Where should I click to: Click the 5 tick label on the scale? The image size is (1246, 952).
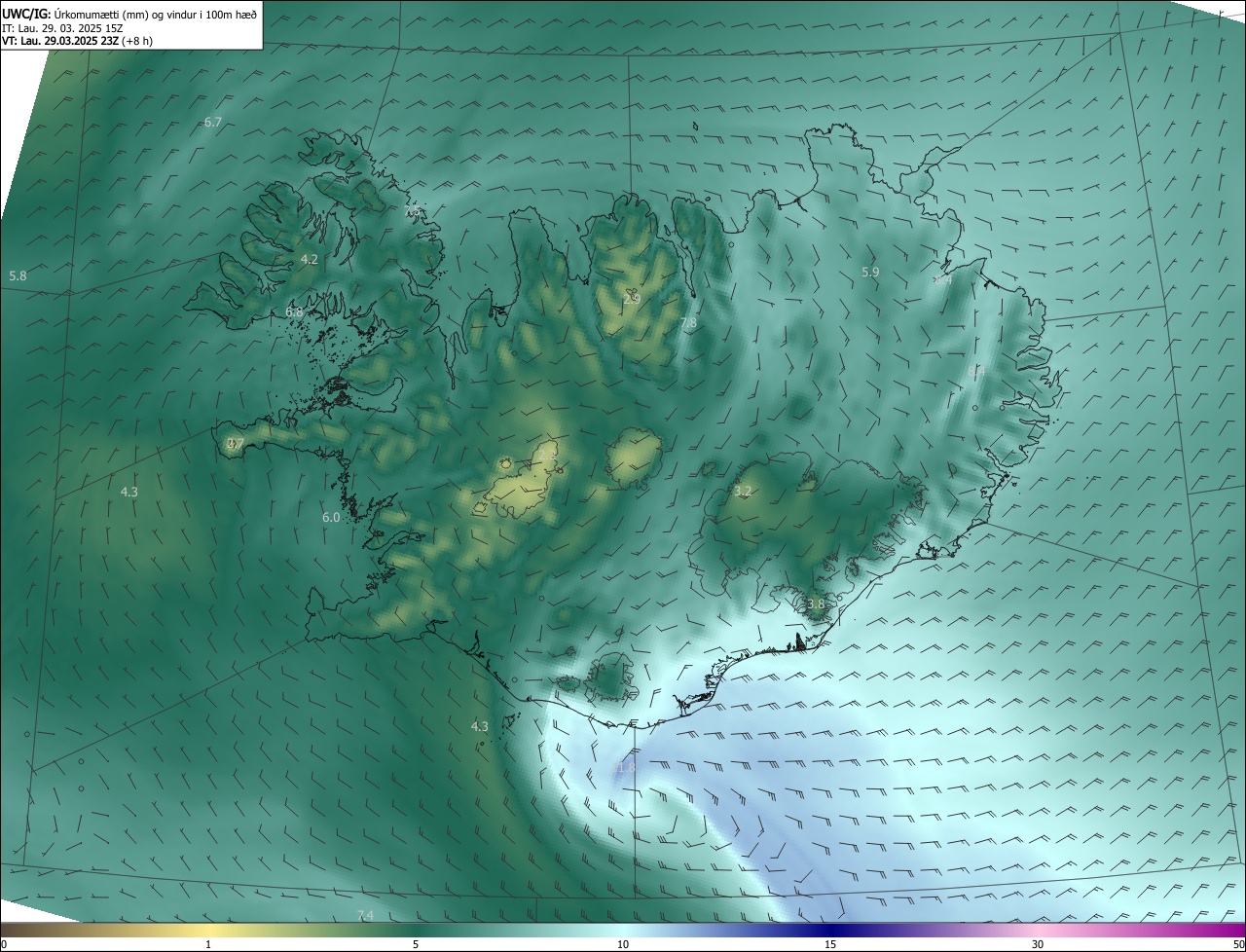pos(416,944)
